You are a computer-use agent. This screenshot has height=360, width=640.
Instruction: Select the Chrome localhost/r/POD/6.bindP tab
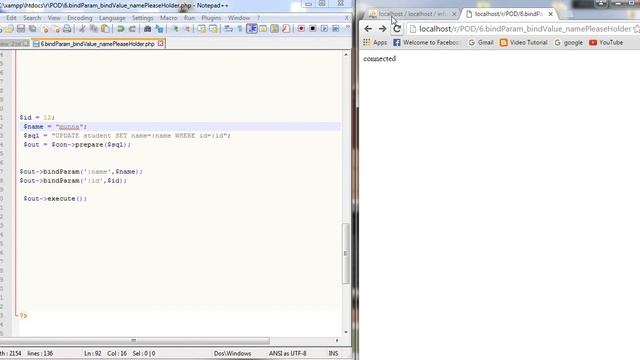(x=509, y=14)
